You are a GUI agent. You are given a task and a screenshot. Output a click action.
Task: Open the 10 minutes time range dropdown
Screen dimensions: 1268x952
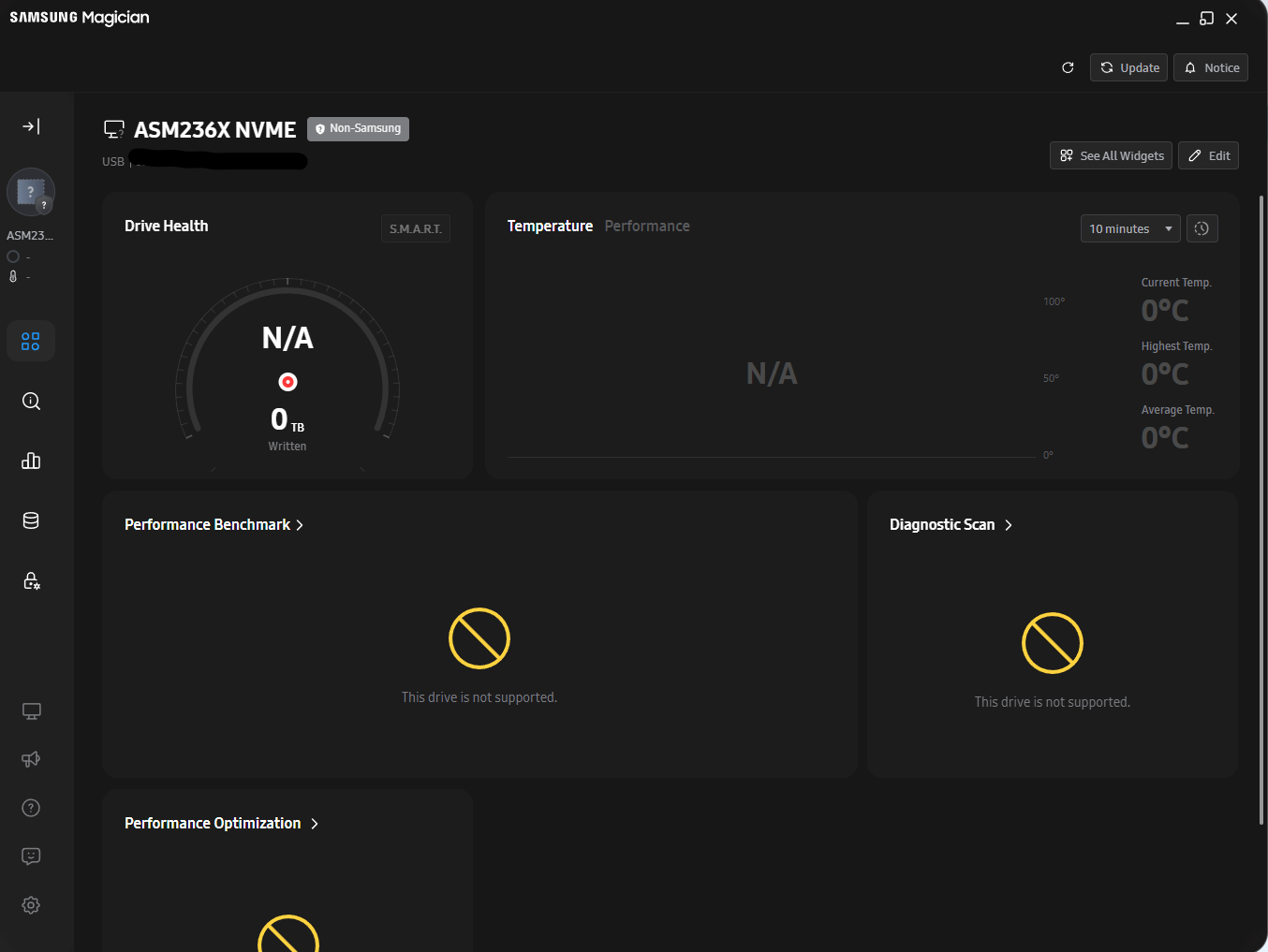(x=1130, y=228)
